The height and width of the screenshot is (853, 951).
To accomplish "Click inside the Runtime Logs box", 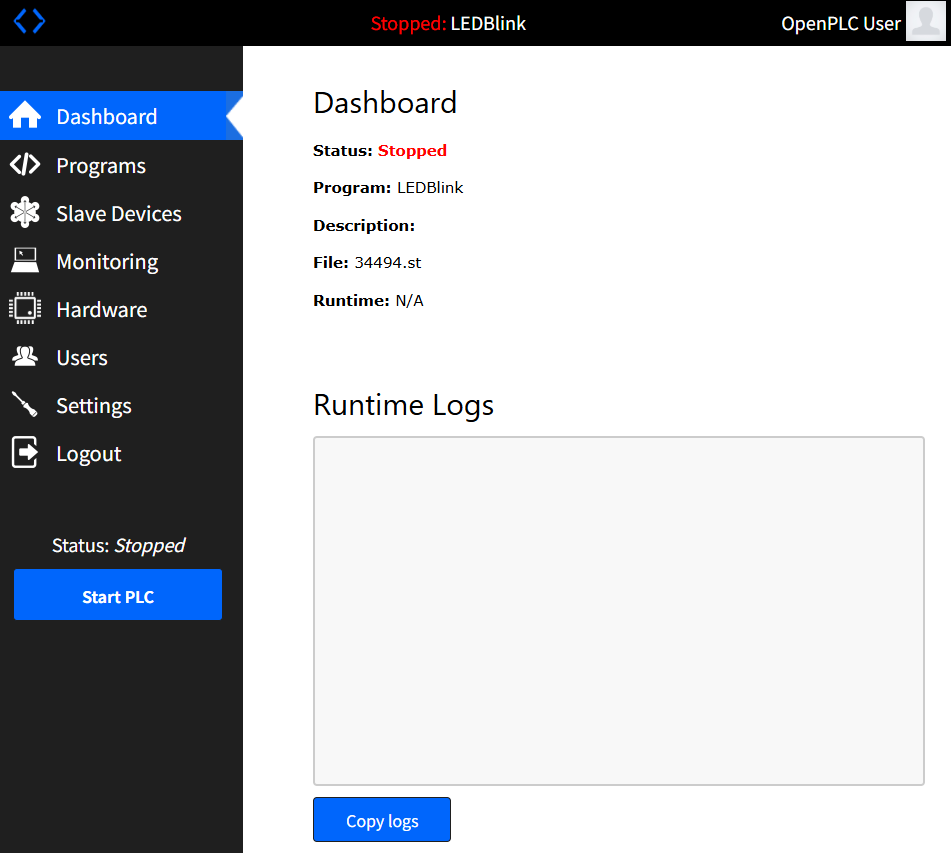I will [618, 610].
